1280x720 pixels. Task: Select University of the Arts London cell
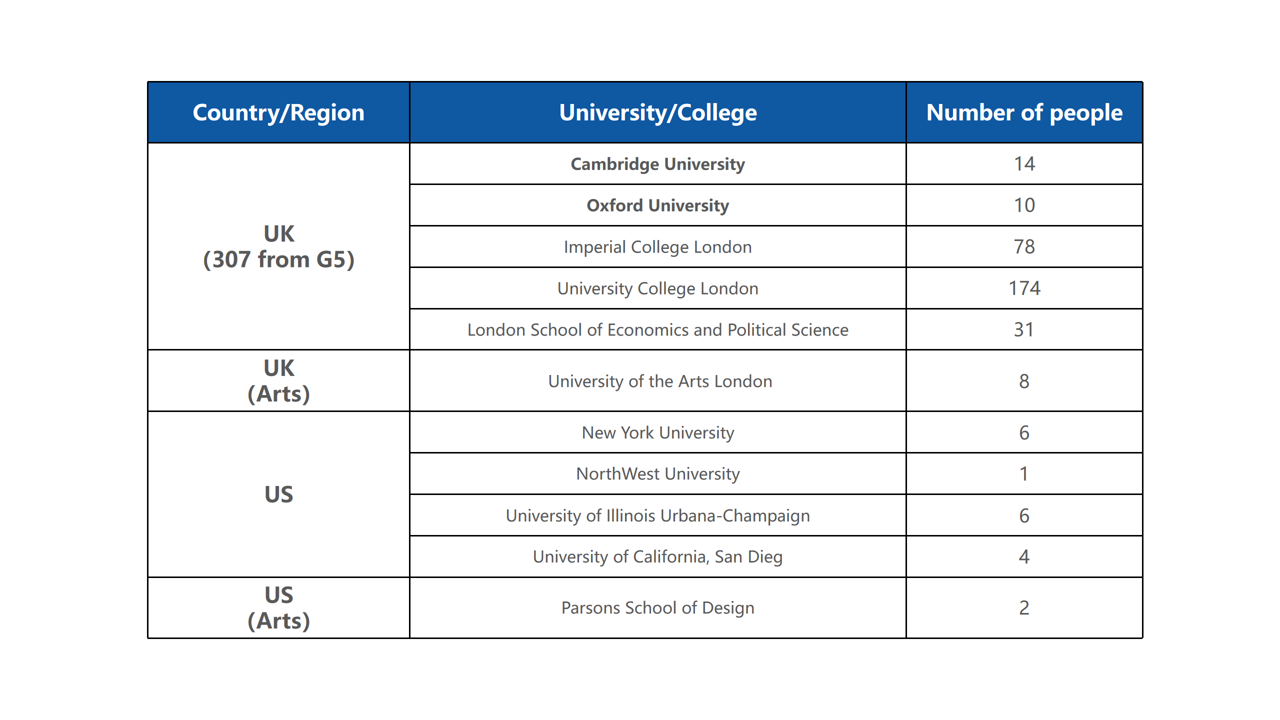click(x=658, y=381)
